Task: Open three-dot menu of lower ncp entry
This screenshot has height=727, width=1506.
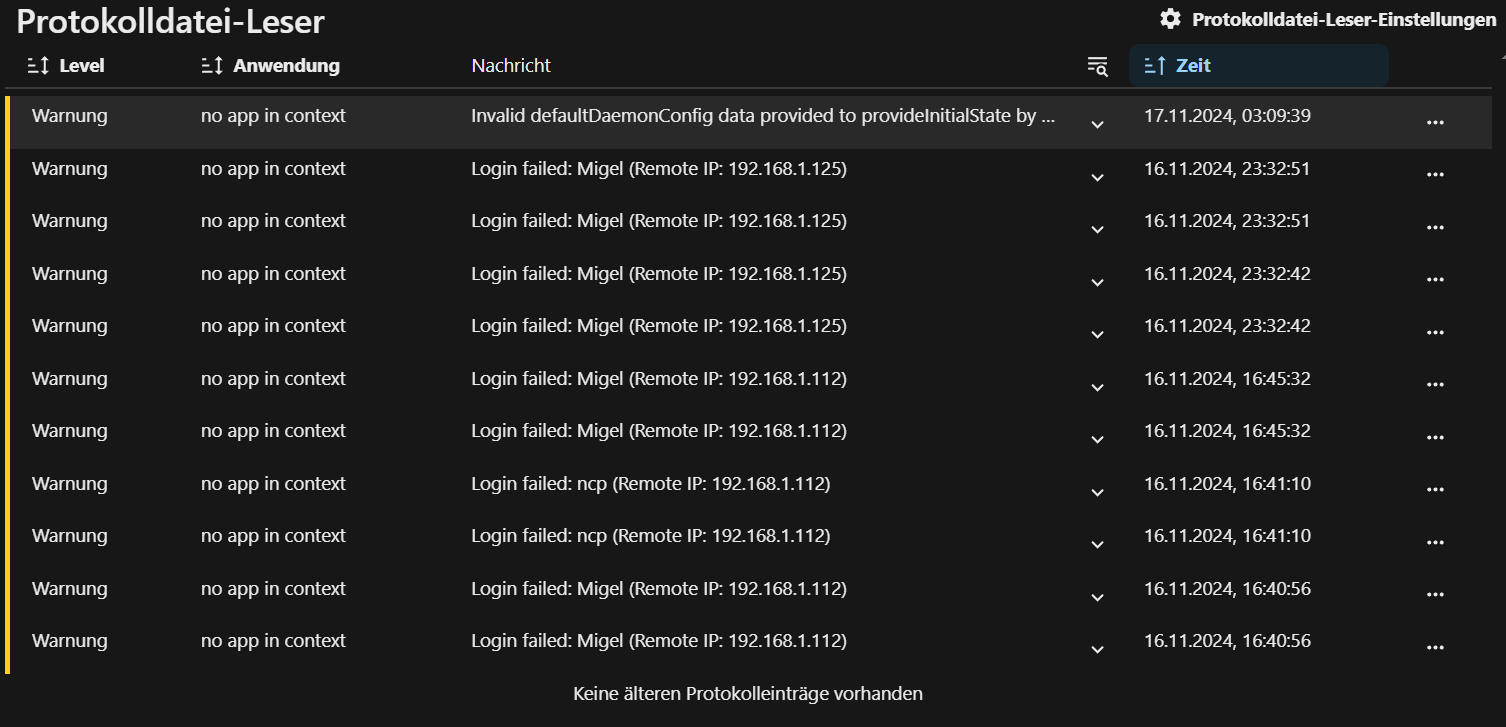Action: [1435, 542]
